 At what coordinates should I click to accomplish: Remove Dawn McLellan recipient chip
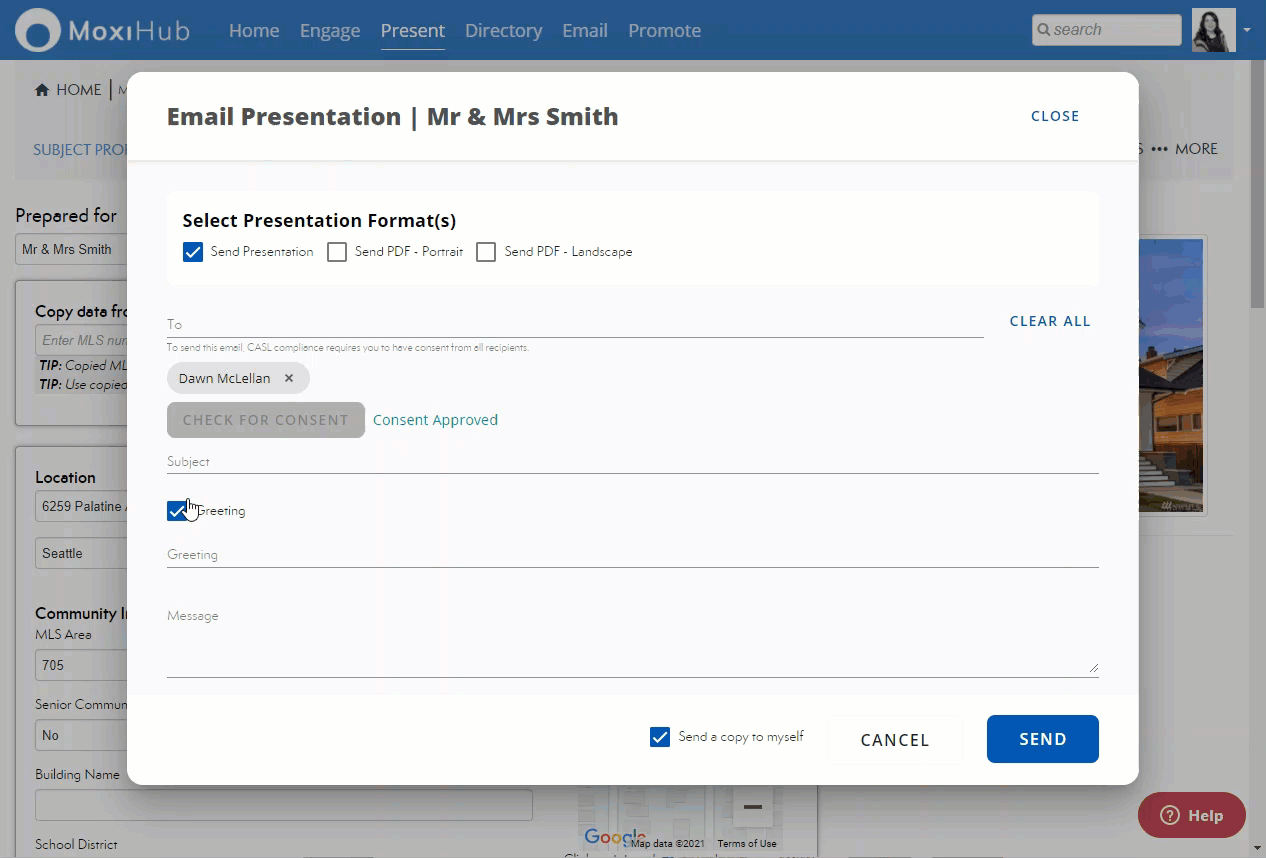(x=289, y=378)
